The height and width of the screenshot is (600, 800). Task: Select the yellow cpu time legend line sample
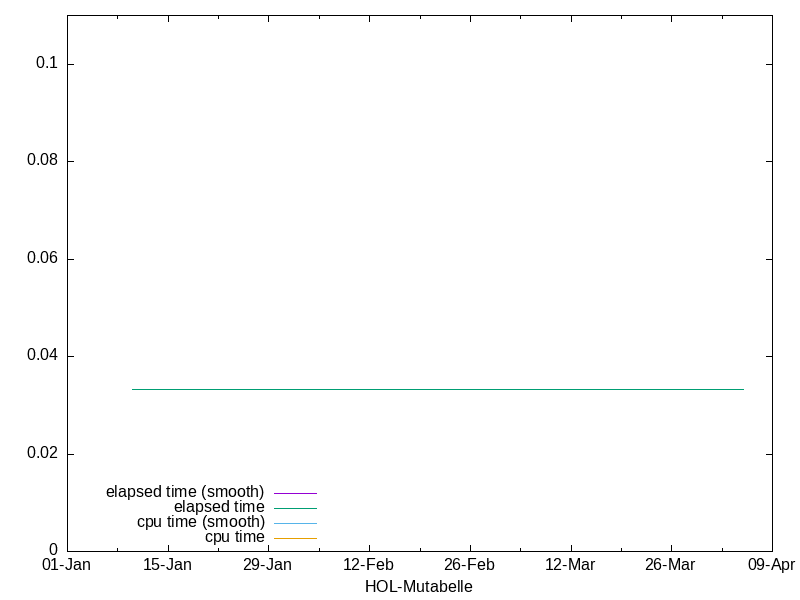tap(295, 538)
